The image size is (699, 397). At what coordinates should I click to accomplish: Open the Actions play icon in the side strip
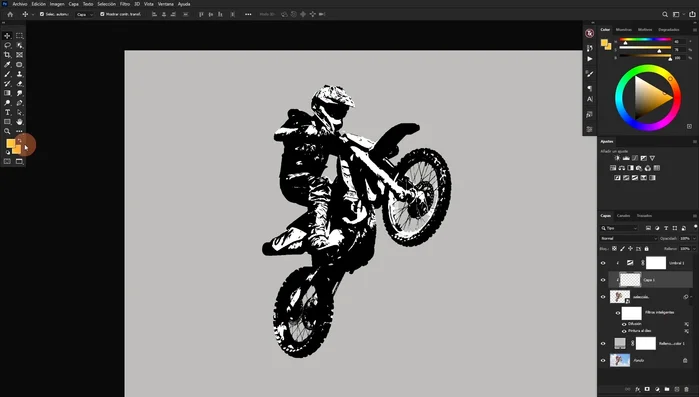pos(590,59)
